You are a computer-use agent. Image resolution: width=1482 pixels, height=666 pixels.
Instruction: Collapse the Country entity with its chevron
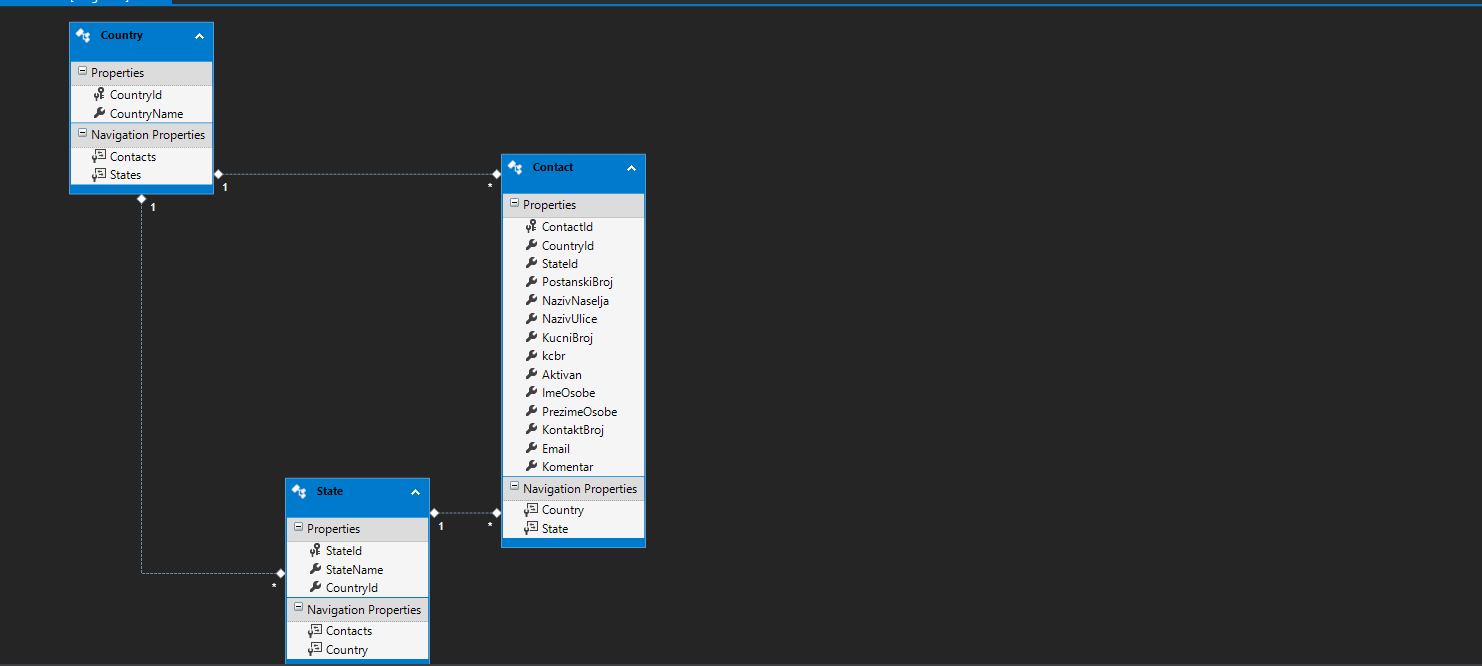[199, 36]
